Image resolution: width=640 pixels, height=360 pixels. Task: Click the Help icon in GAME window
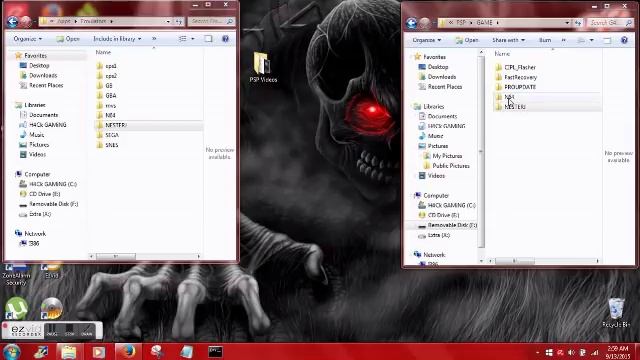(x=624, y=40)
